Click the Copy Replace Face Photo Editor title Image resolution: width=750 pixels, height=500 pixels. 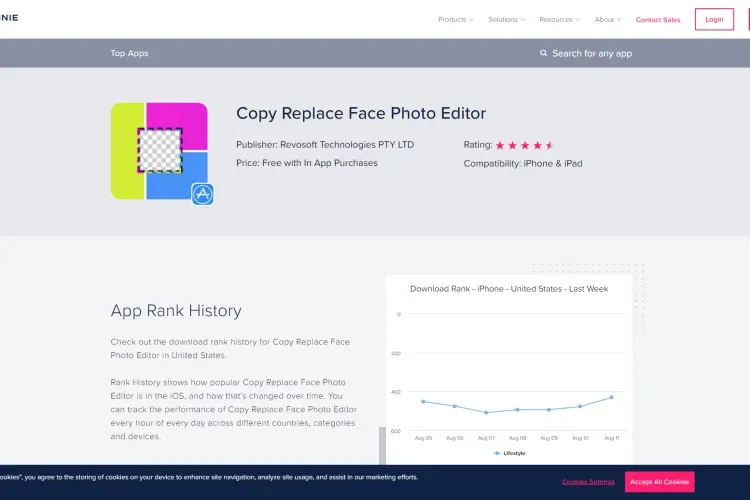tap(361, 113)
